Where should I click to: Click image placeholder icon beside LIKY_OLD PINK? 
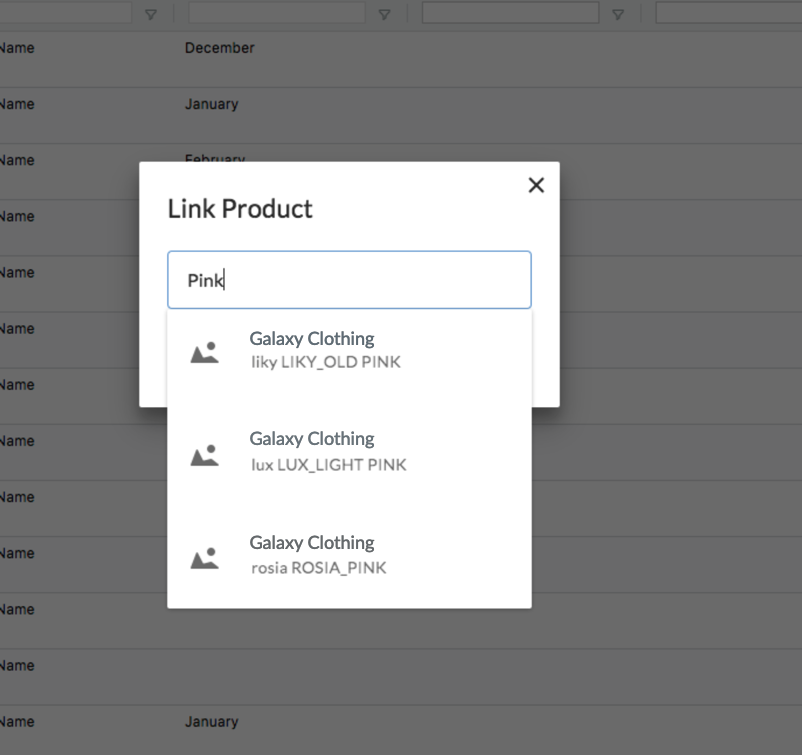(205, 352)
